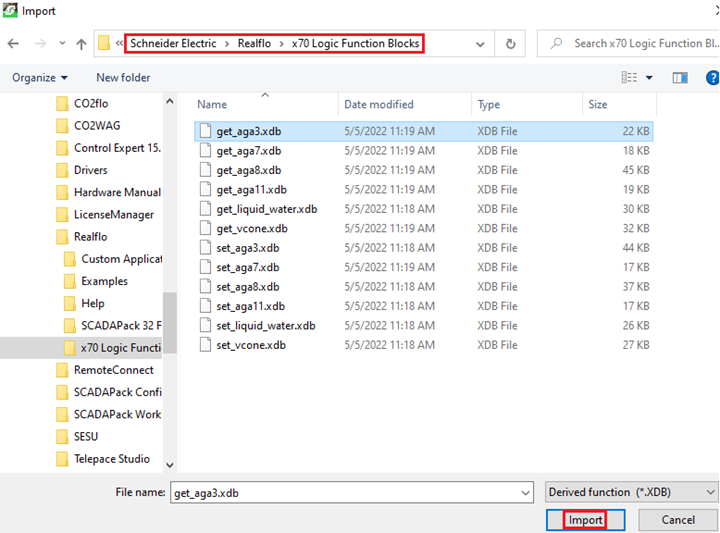Select the get_liquid_water.xdb file
Screen dimensions: 720x533
pos(423,209)
